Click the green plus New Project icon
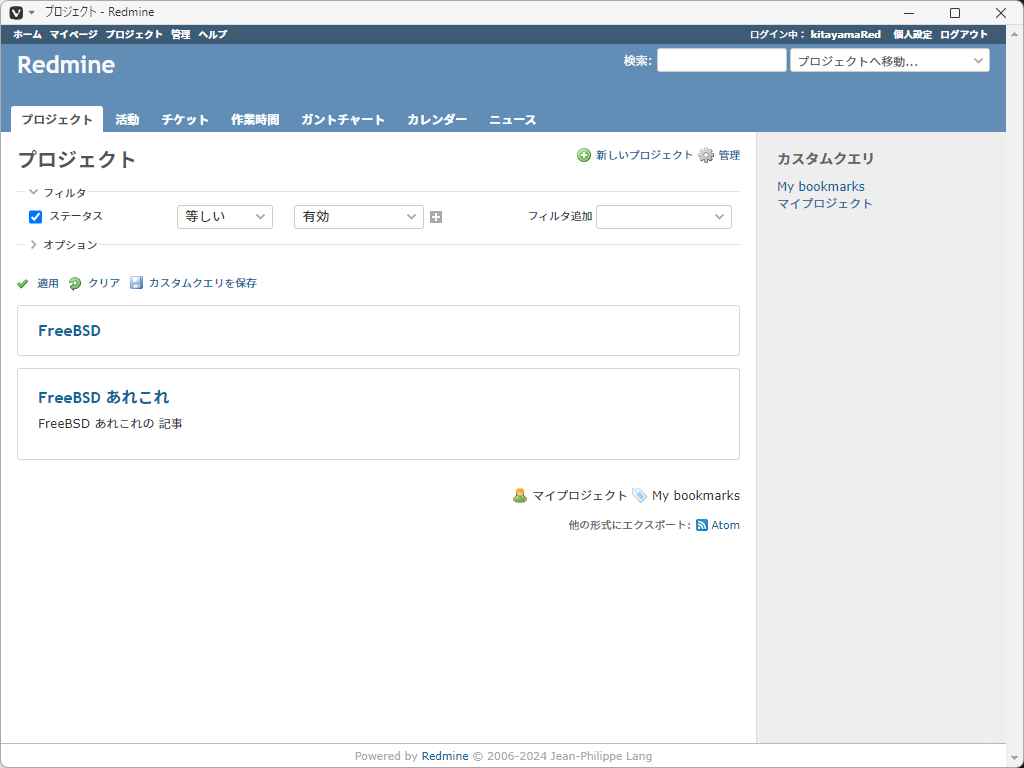1024x768 pixels. (x=584, y=155)
